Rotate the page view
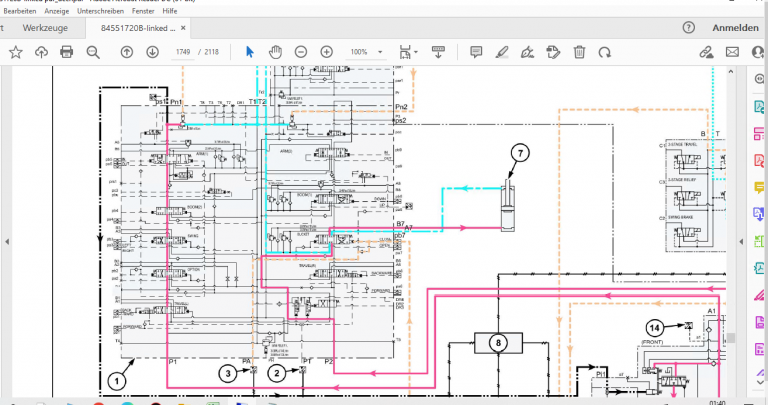This screenshot has width=768, height=405. click(604, 52)
